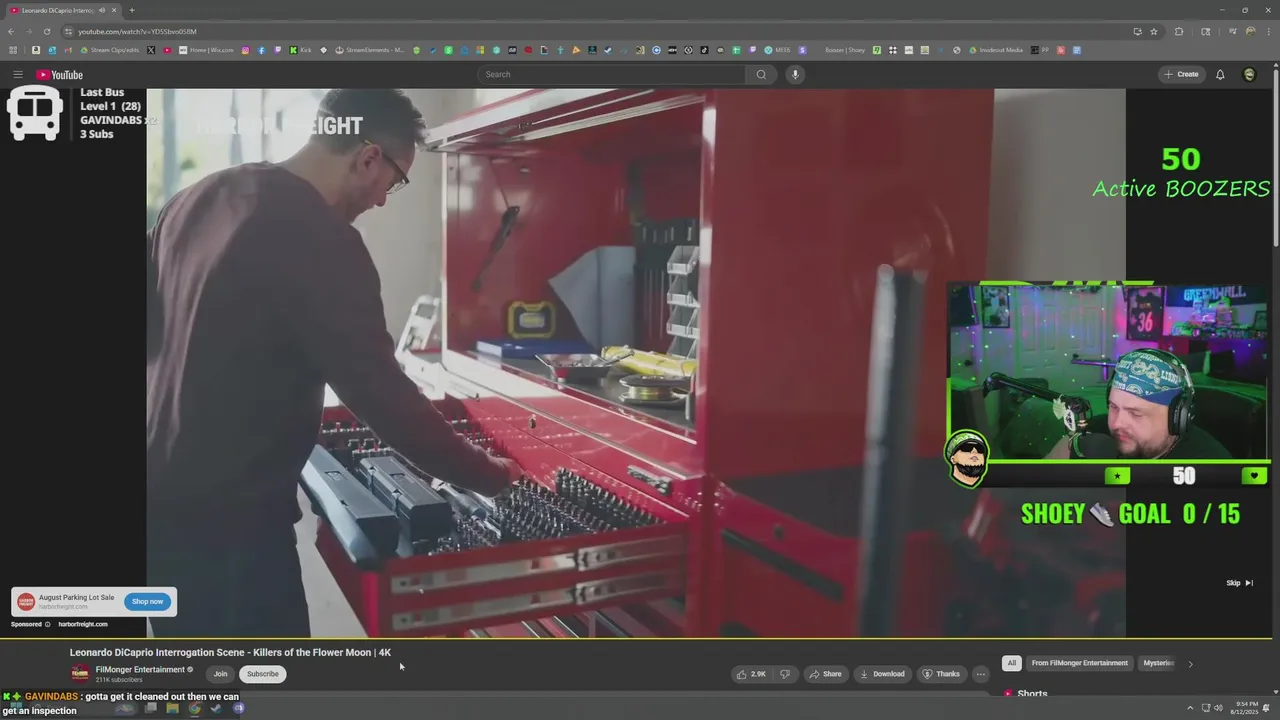
Task: Click the FilMonger channel avatar
Action: [80, 674]
